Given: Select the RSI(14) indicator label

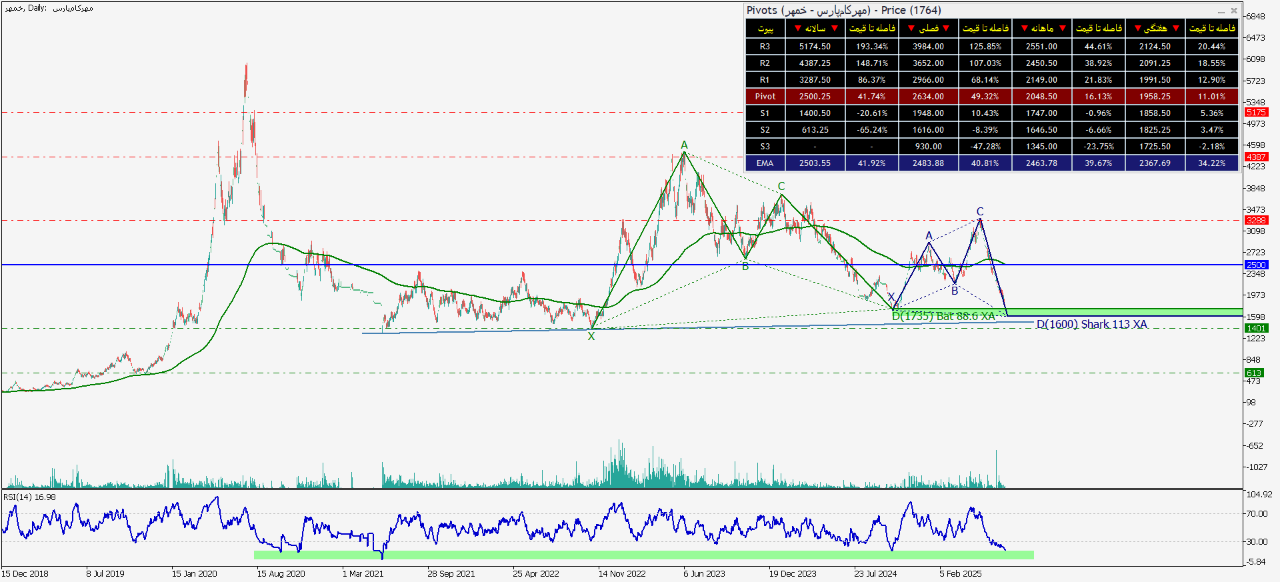Looking at the screenshot, I should [x=29, y=495].
